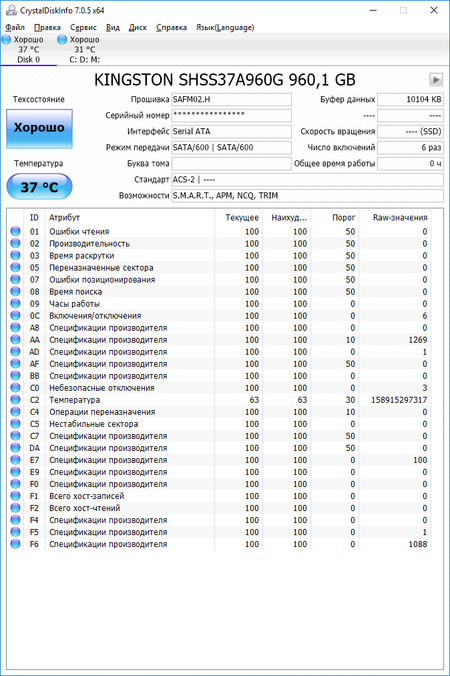
Task: Open the Справка menu
Action: click(x=172, y=27)
